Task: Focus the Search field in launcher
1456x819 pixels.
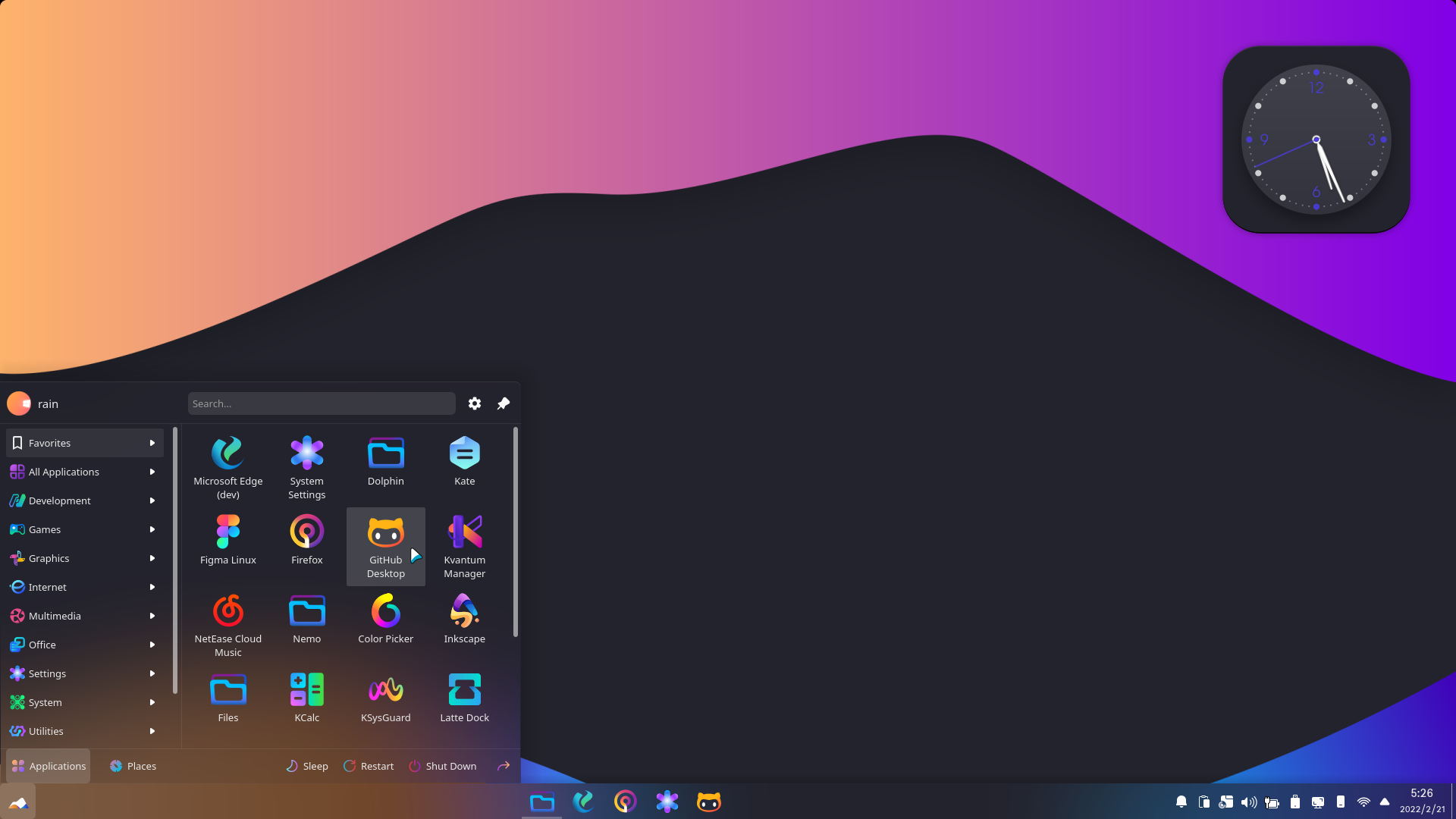Action: pos(322,403)
